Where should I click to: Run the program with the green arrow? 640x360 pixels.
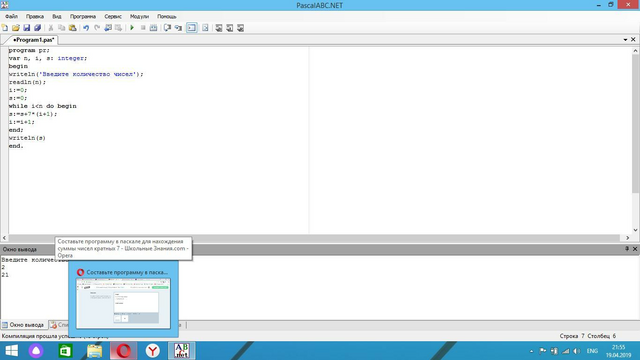132,28
